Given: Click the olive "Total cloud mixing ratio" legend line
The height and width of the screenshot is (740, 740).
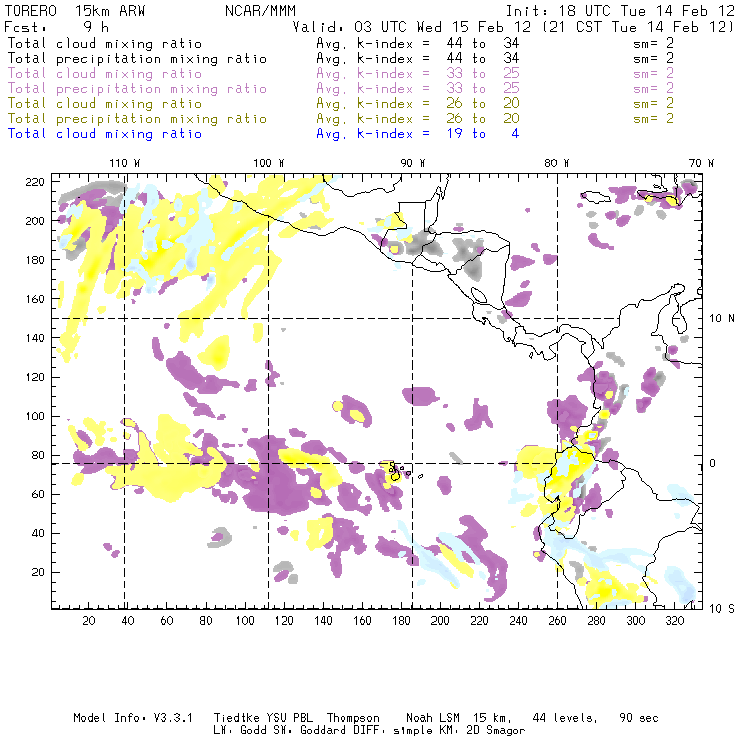Looking at the screenshot, I should tap(105, 104).
